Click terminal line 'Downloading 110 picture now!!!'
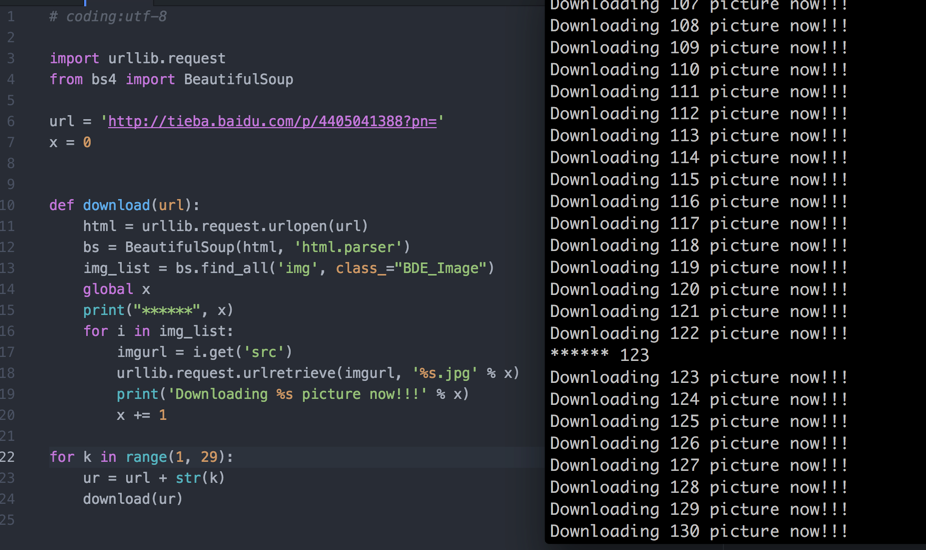 (699, 70)
